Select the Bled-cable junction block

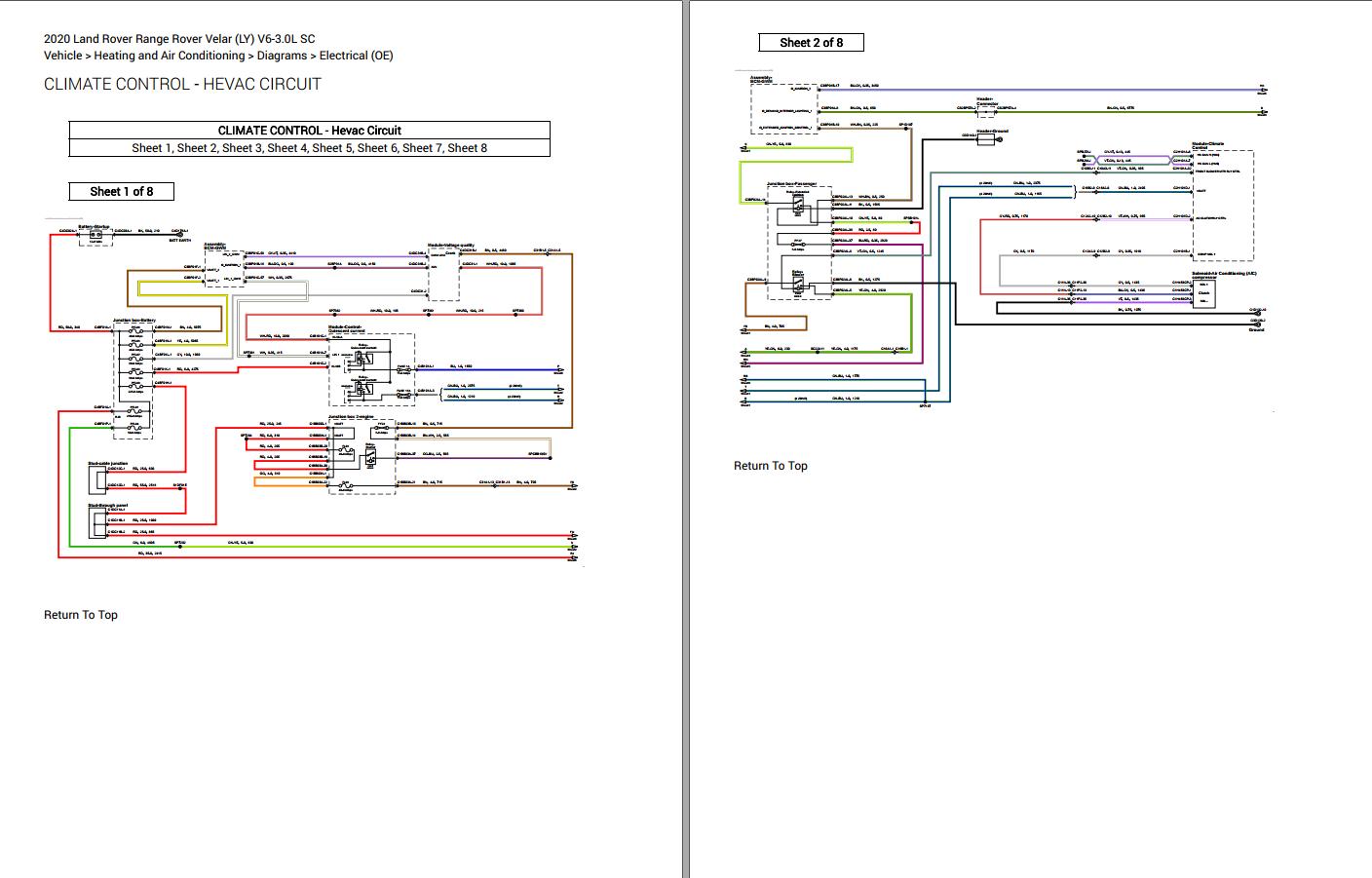click(x=98, y=479)
